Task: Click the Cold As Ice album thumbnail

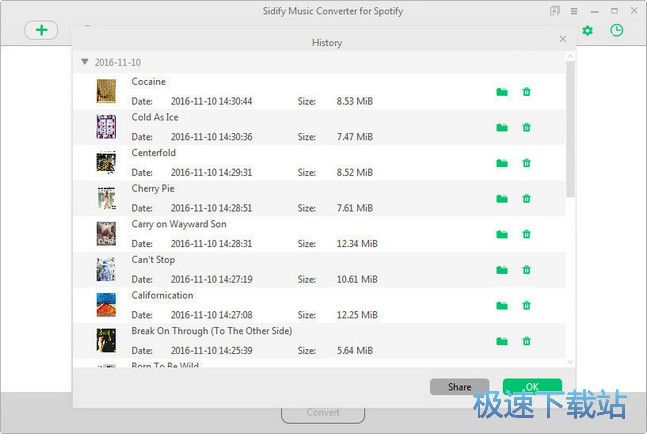Action: point(106,127)
